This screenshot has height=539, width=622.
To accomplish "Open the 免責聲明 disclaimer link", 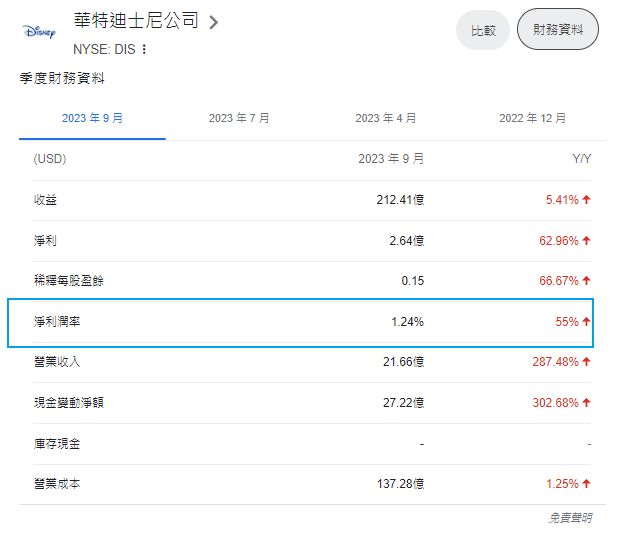I will coord(570,518).
